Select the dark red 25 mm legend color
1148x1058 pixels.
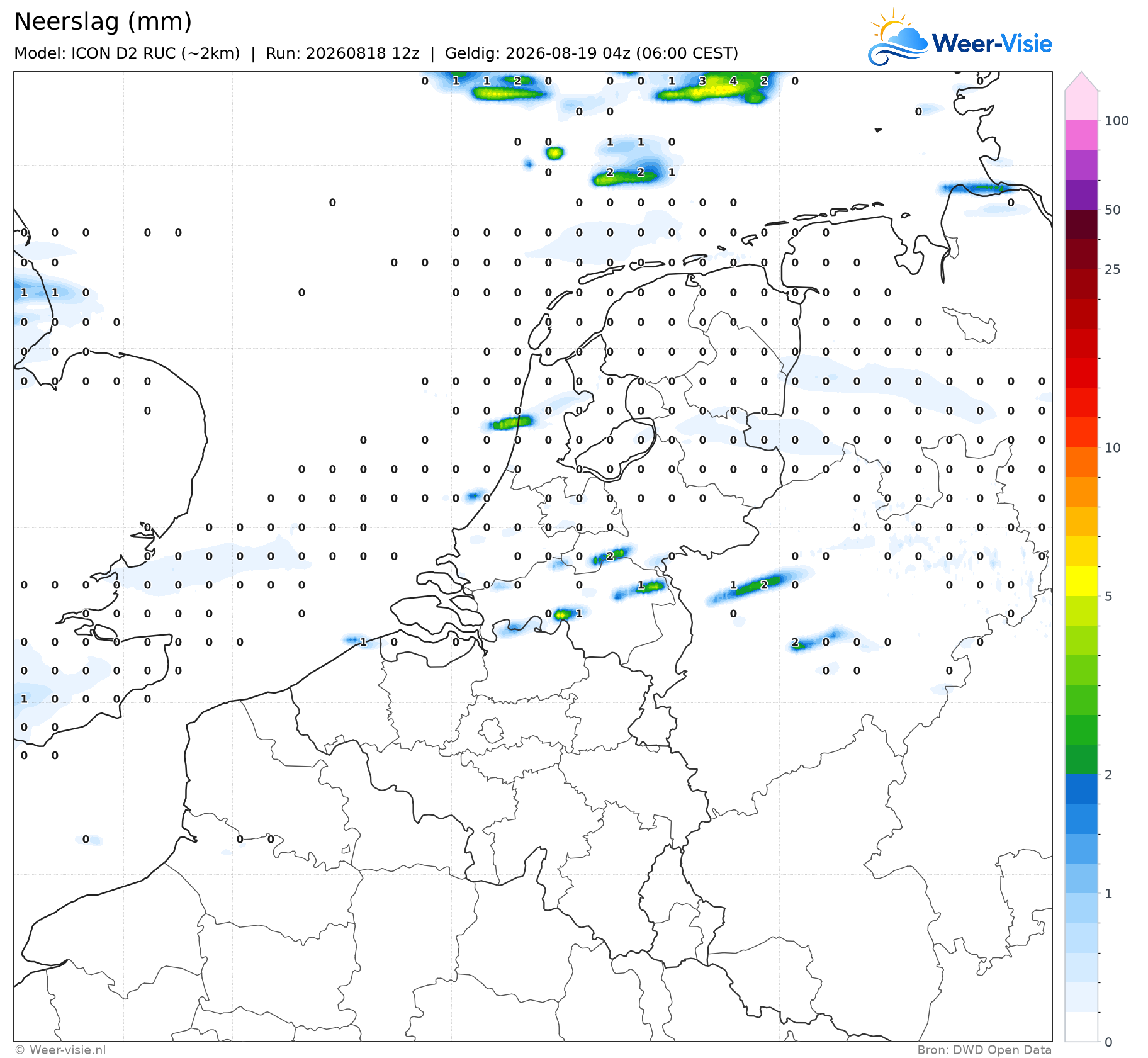(x=1081, y=254)
